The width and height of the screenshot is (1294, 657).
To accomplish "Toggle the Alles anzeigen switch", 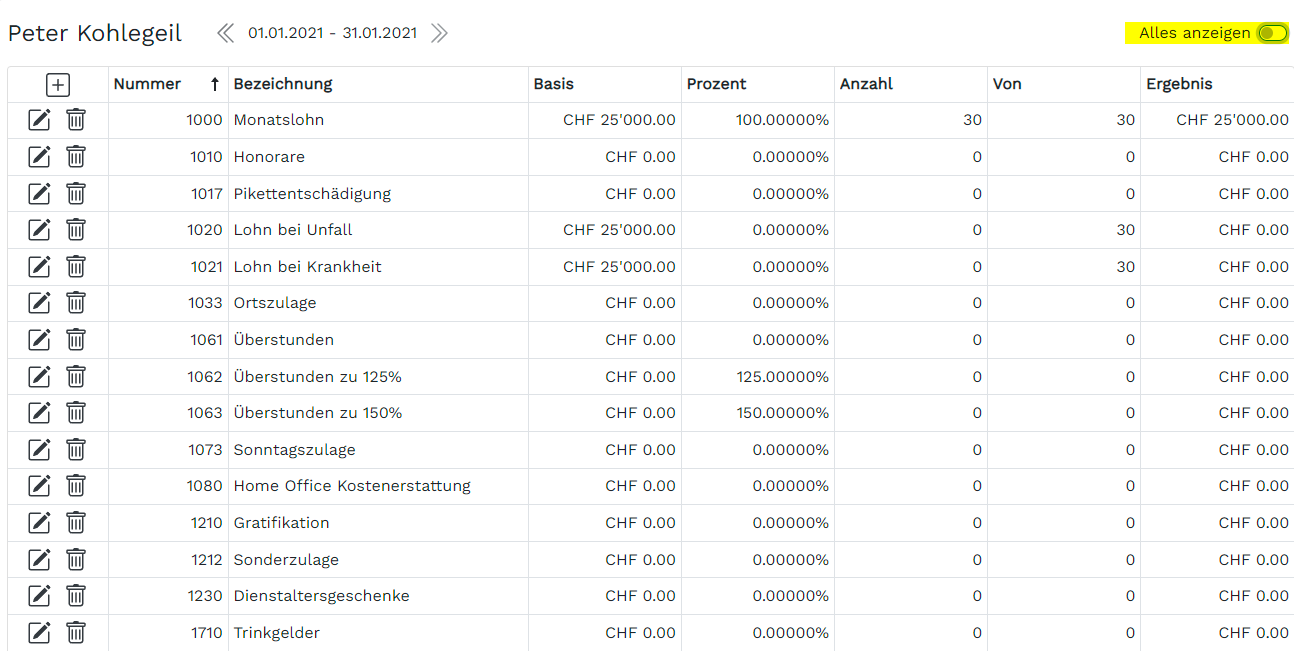I will (x=1272, y=33).
